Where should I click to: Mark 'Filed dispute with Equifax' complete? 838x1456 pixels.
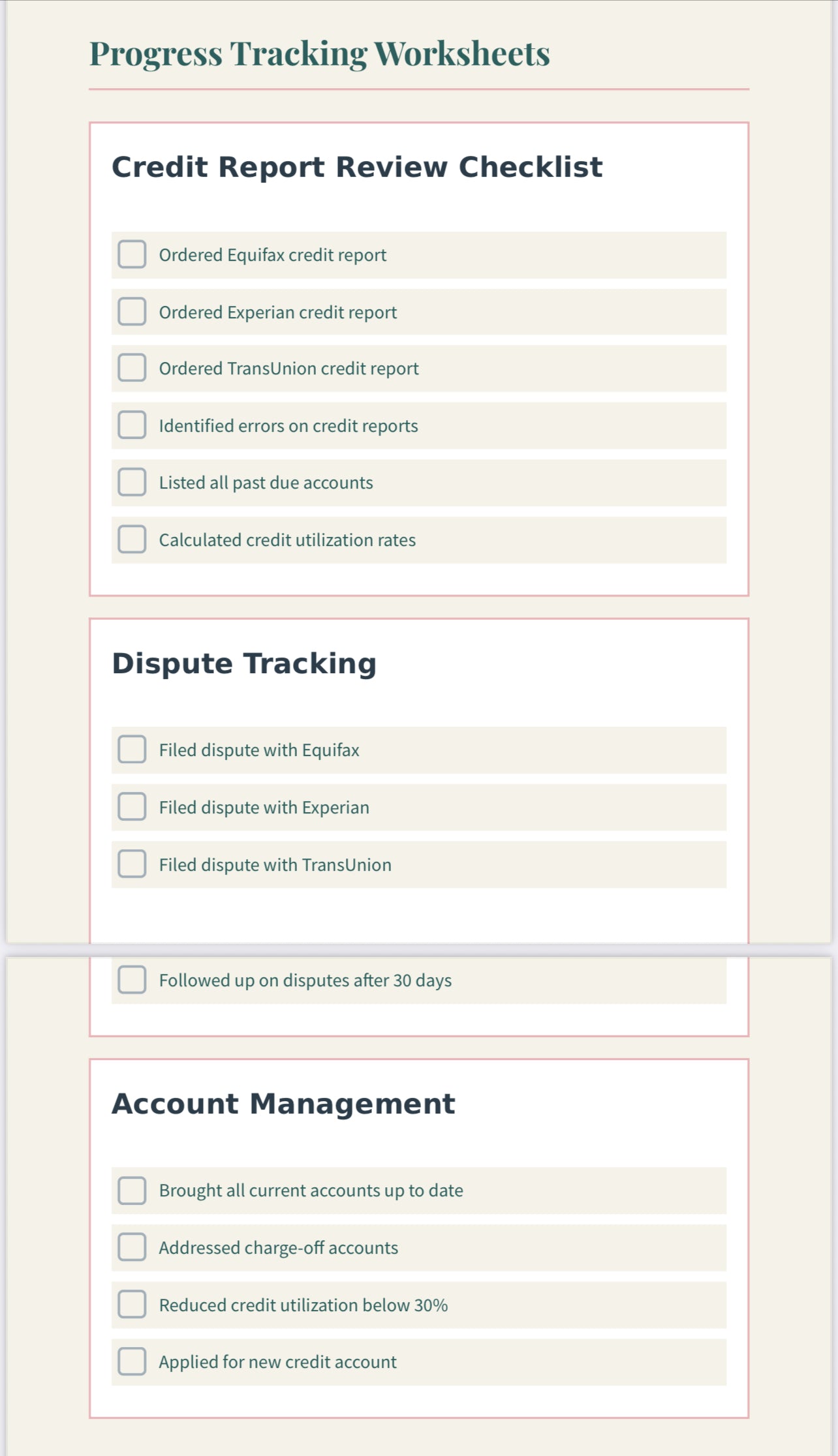click(x=132, y=750)
